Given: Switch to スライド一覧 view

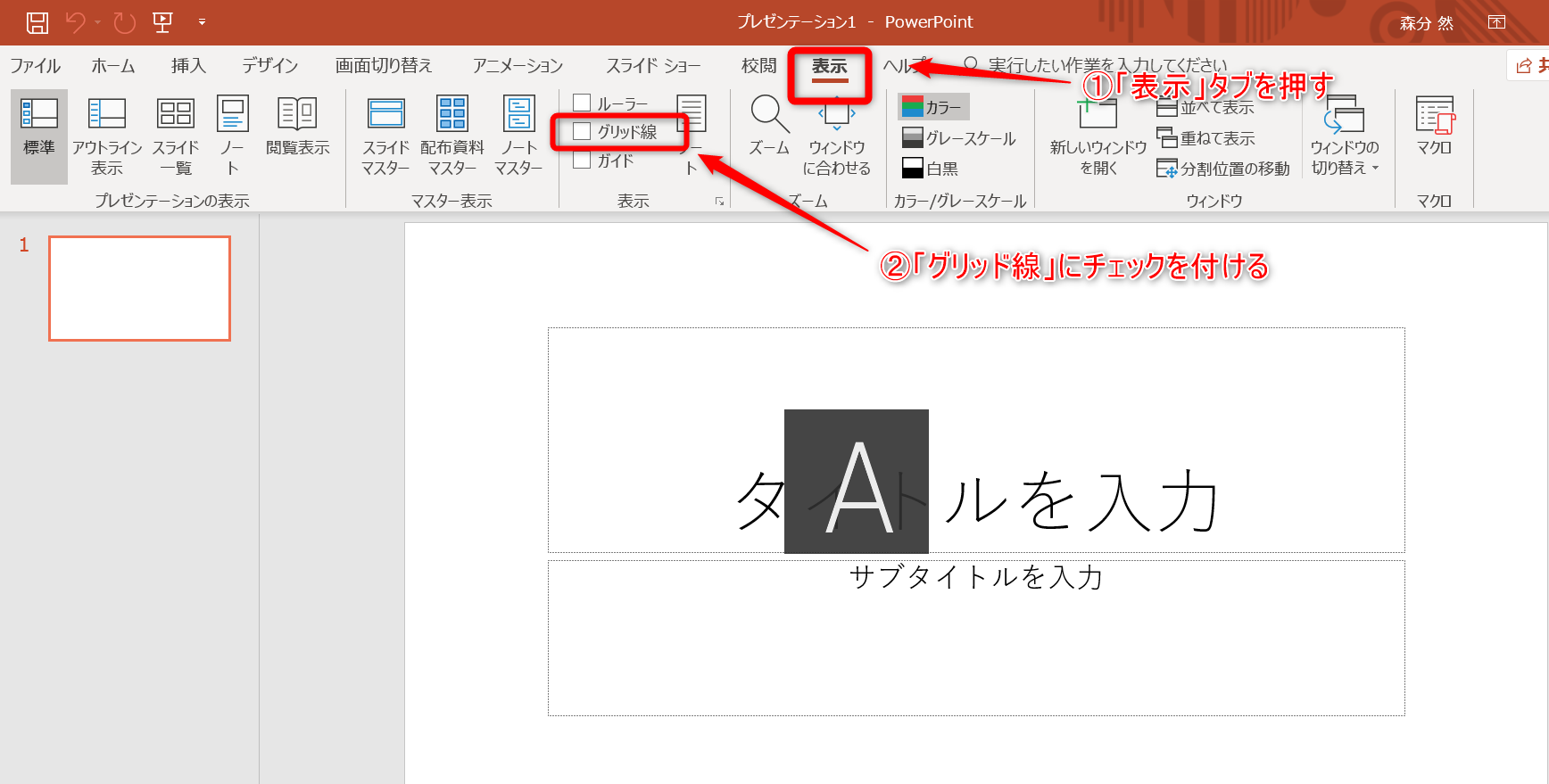Looking at the screenshot, I should 176,137.
